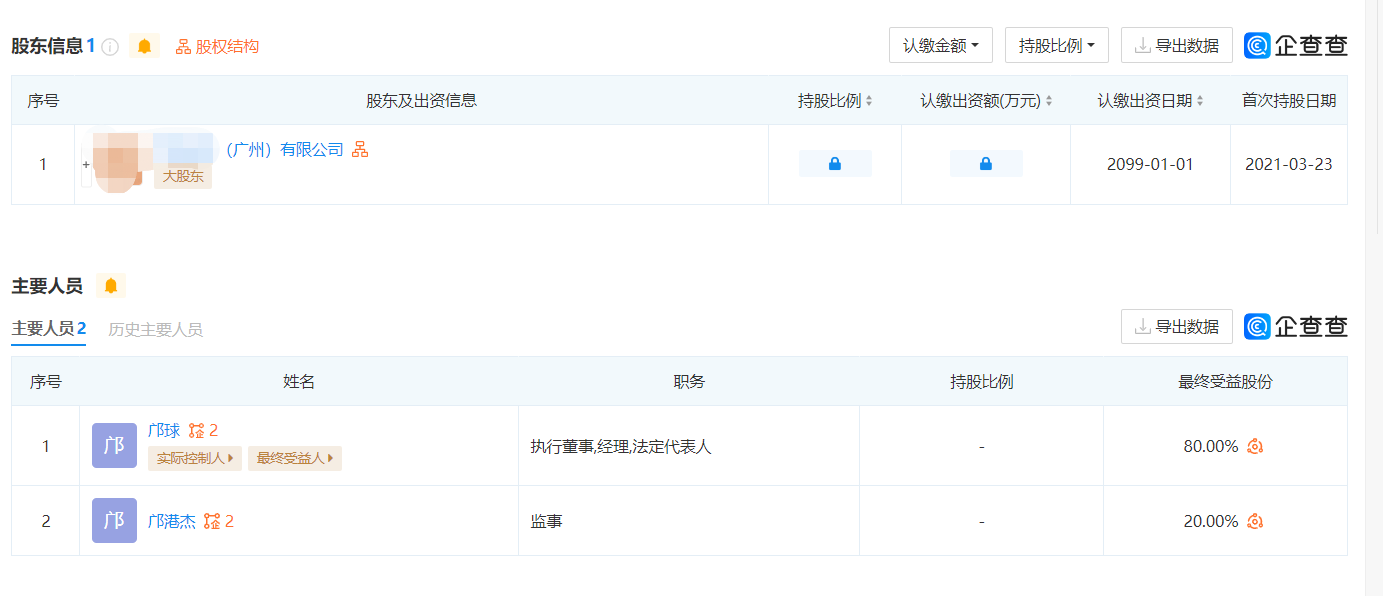The image size is (1383, 596).
Task: Open the 认缴金额 dropdown
Action: coord(940,45)
